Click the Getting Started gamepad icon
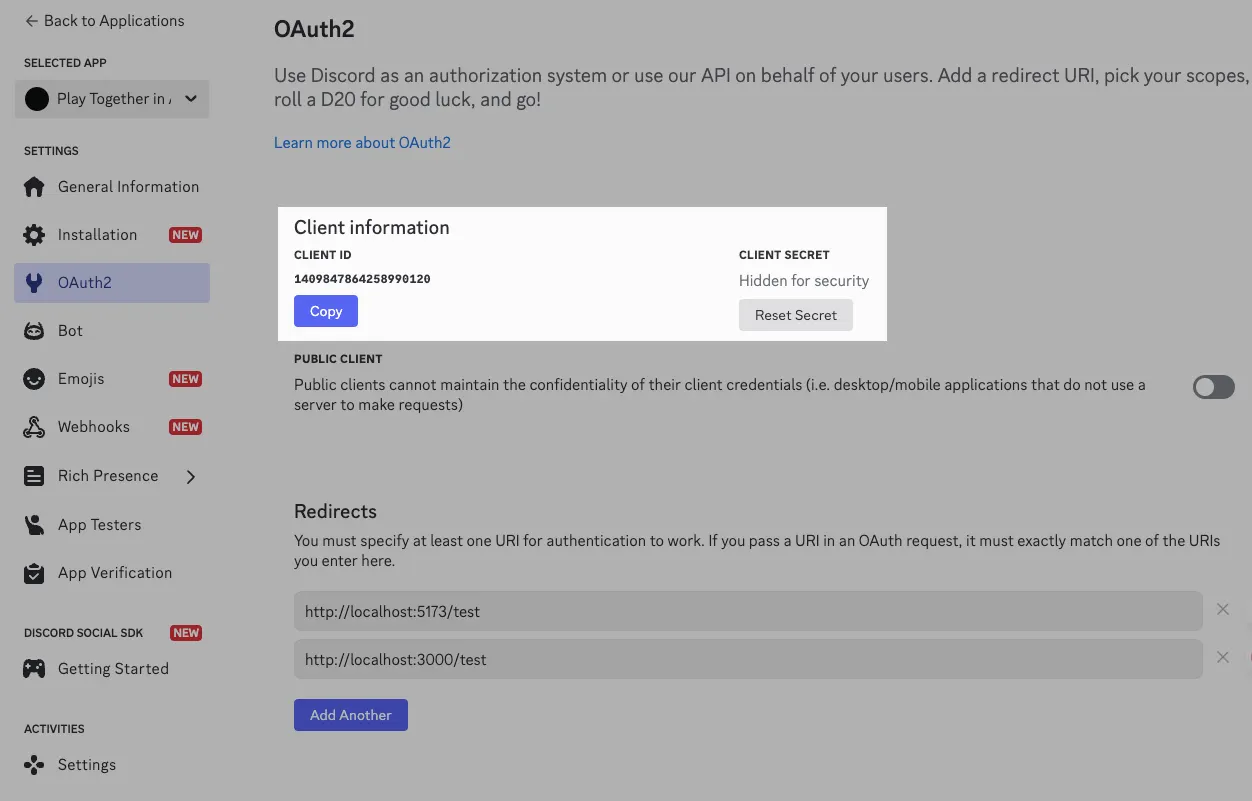This screenshot has width=1252, height=801. coord(34,669)
